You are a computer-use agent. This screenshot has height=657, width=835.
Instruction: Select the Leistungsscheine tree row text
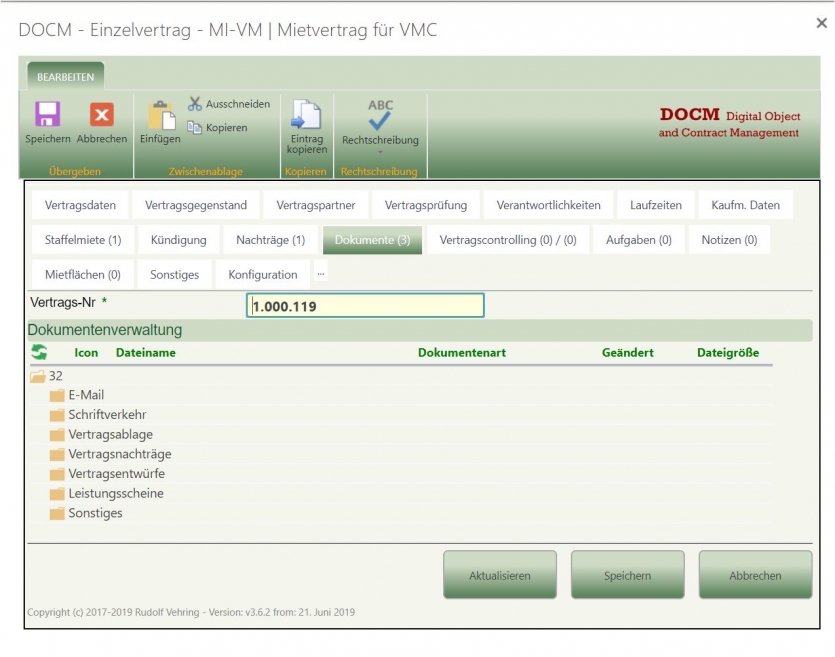click(x=116, y=493)
